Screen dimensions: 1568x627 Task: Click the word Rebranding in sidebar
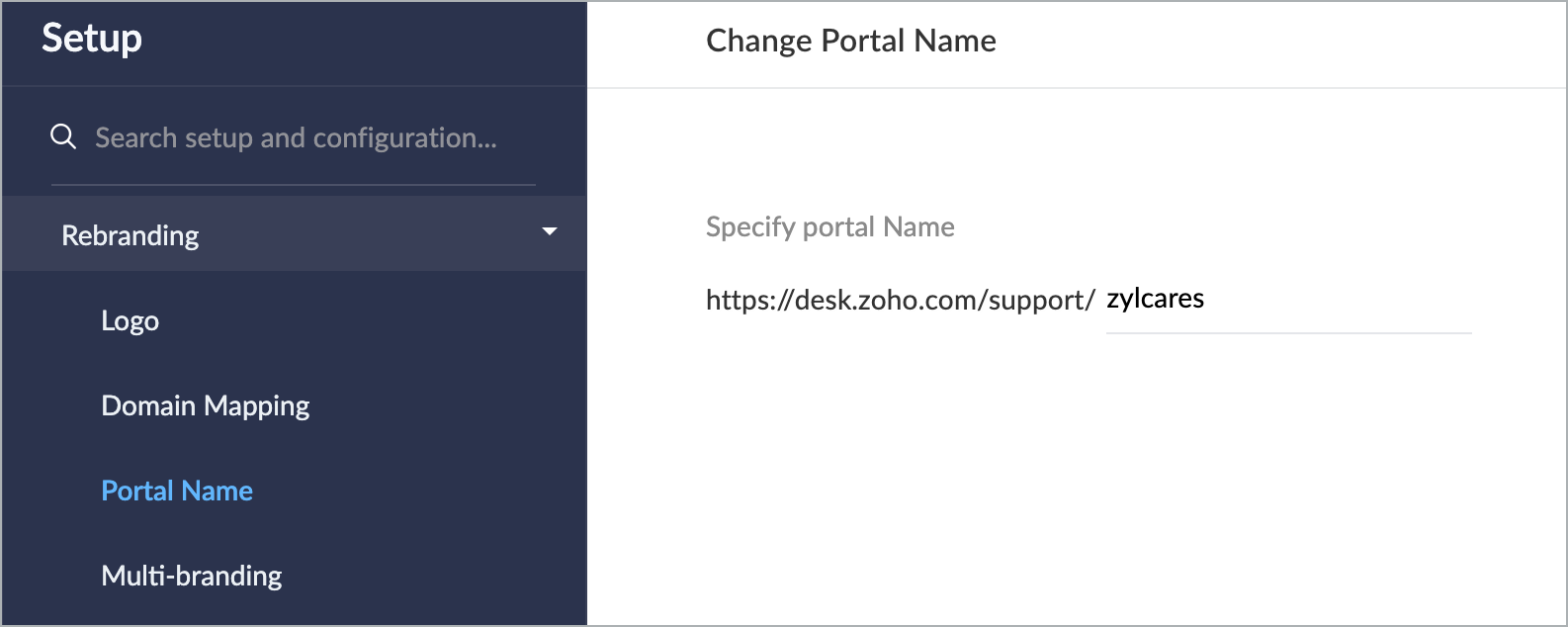click(130, 235)
